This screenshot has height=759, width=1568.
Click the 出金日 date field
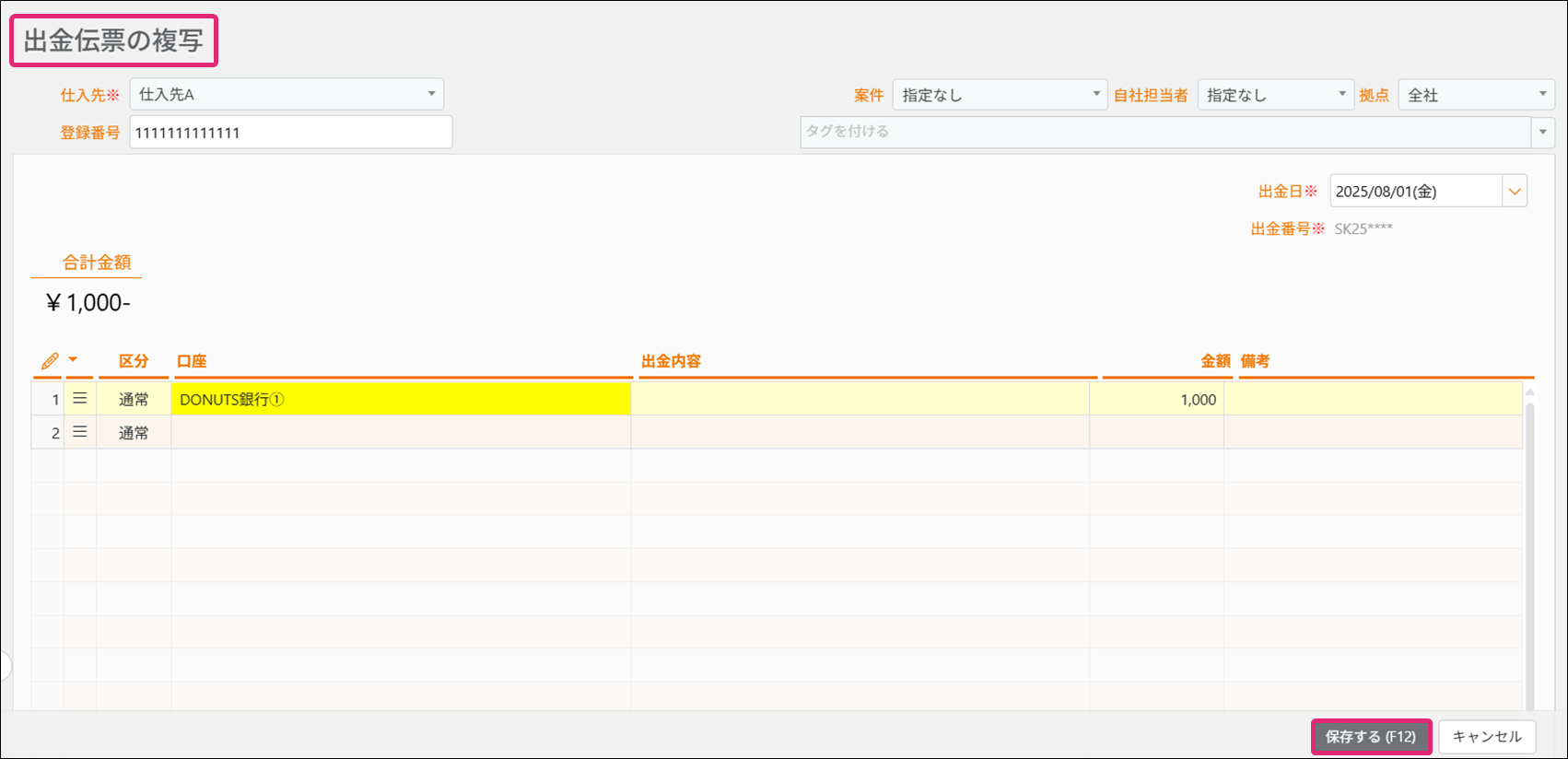(1415, 192)
